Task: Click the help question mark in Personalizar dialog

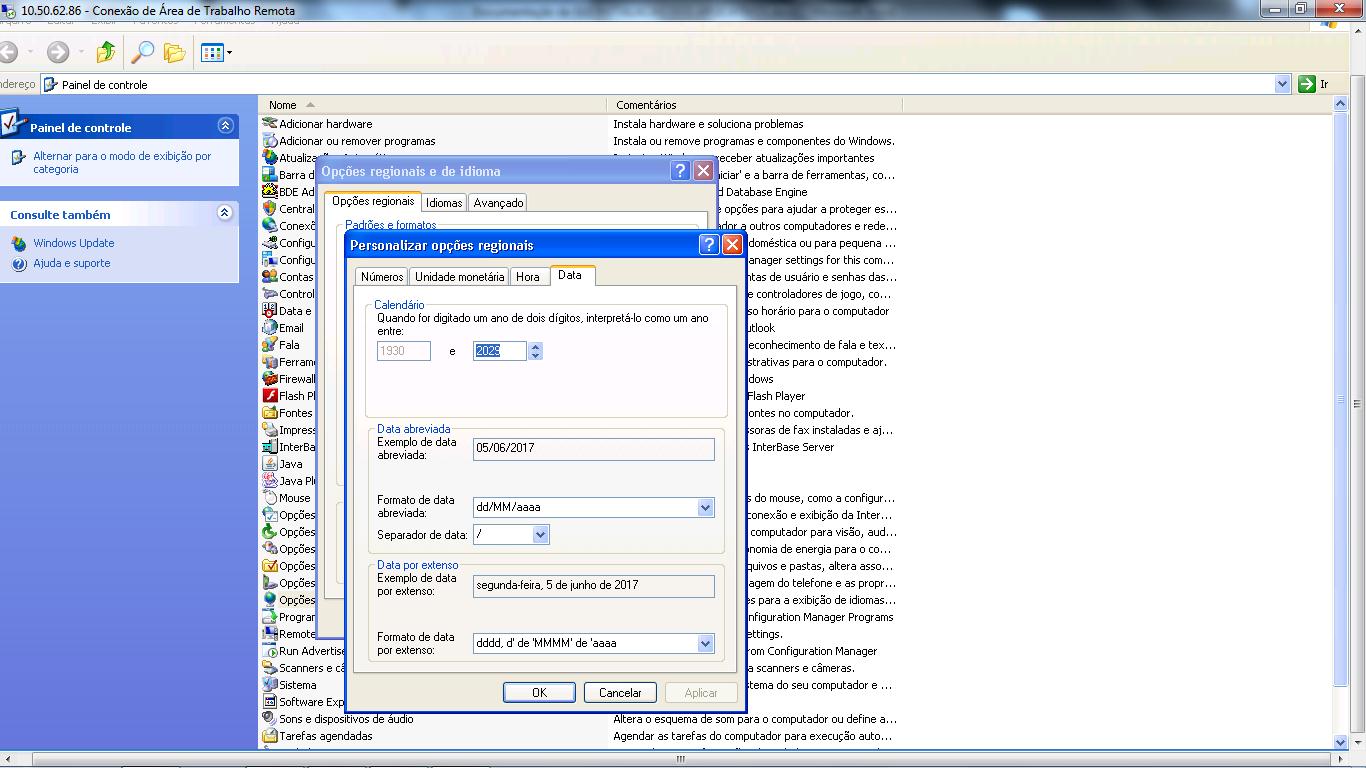Action: point(708,245)
